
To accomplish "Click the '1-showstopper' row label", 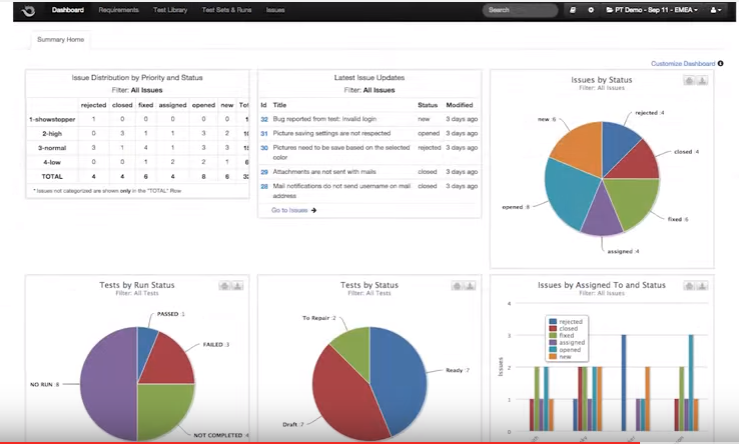I will (x=52, y=119).
